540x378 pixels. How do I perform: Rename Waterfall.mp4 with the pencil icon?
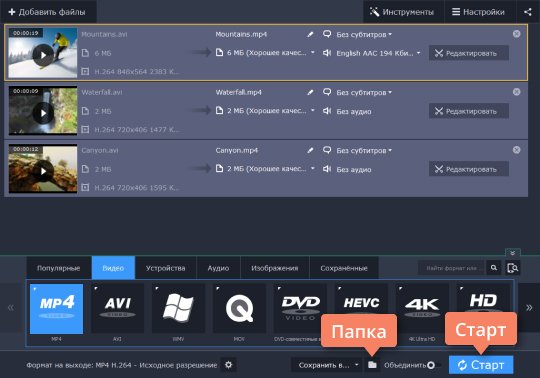(310, 92)
